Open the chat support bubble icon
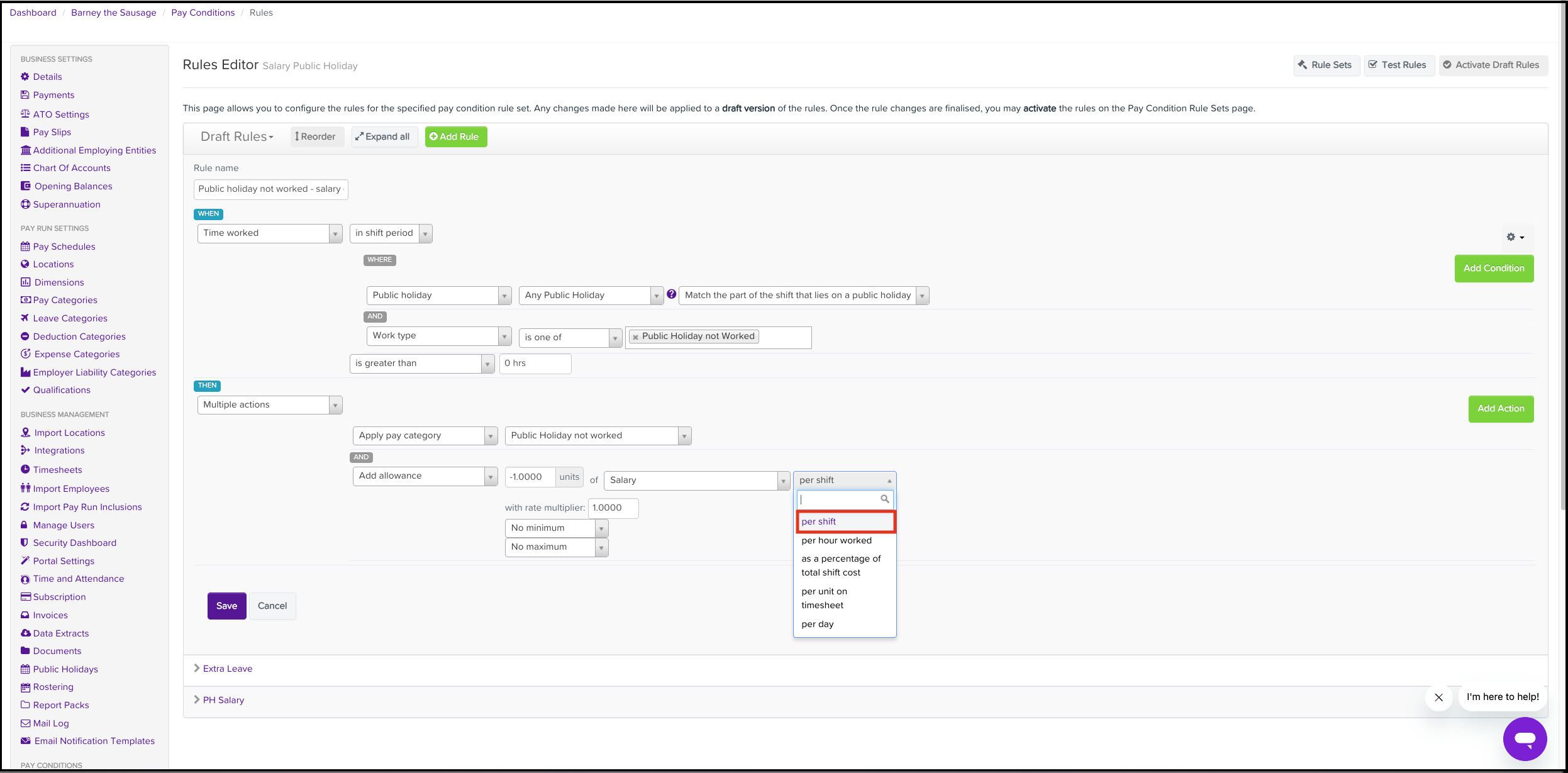 pyautogui.click(x=1524, y=738)
